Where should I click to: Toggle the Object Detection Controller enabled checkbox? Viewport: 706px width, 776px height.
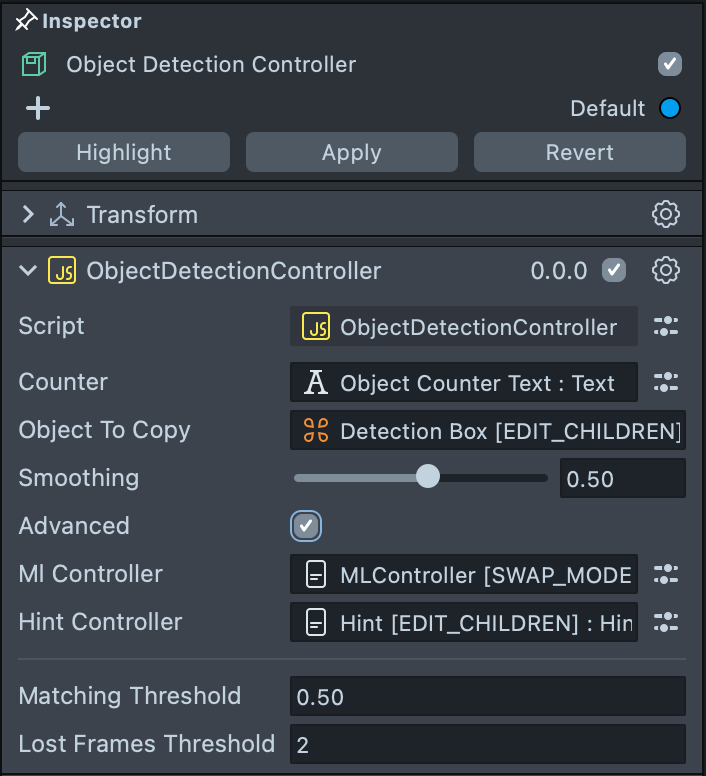point(670,64)
